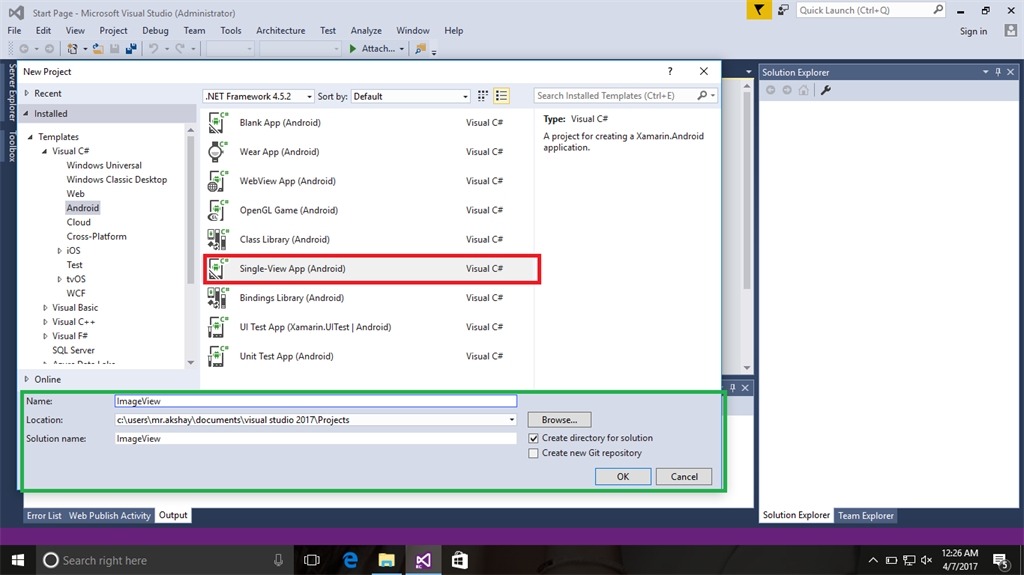Click the New Project toolbar icon
1024x575 pixels.
pos(72,49)
